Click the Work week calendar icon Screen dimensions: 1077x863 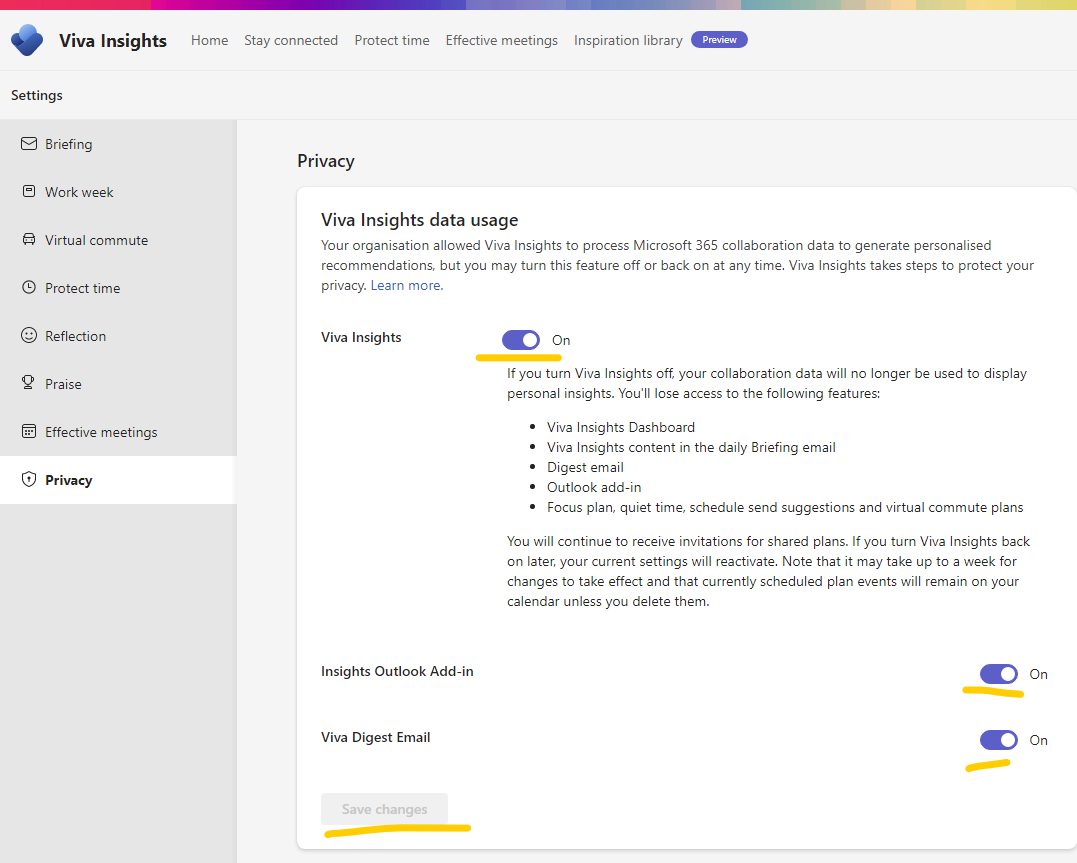coord(29,192)
